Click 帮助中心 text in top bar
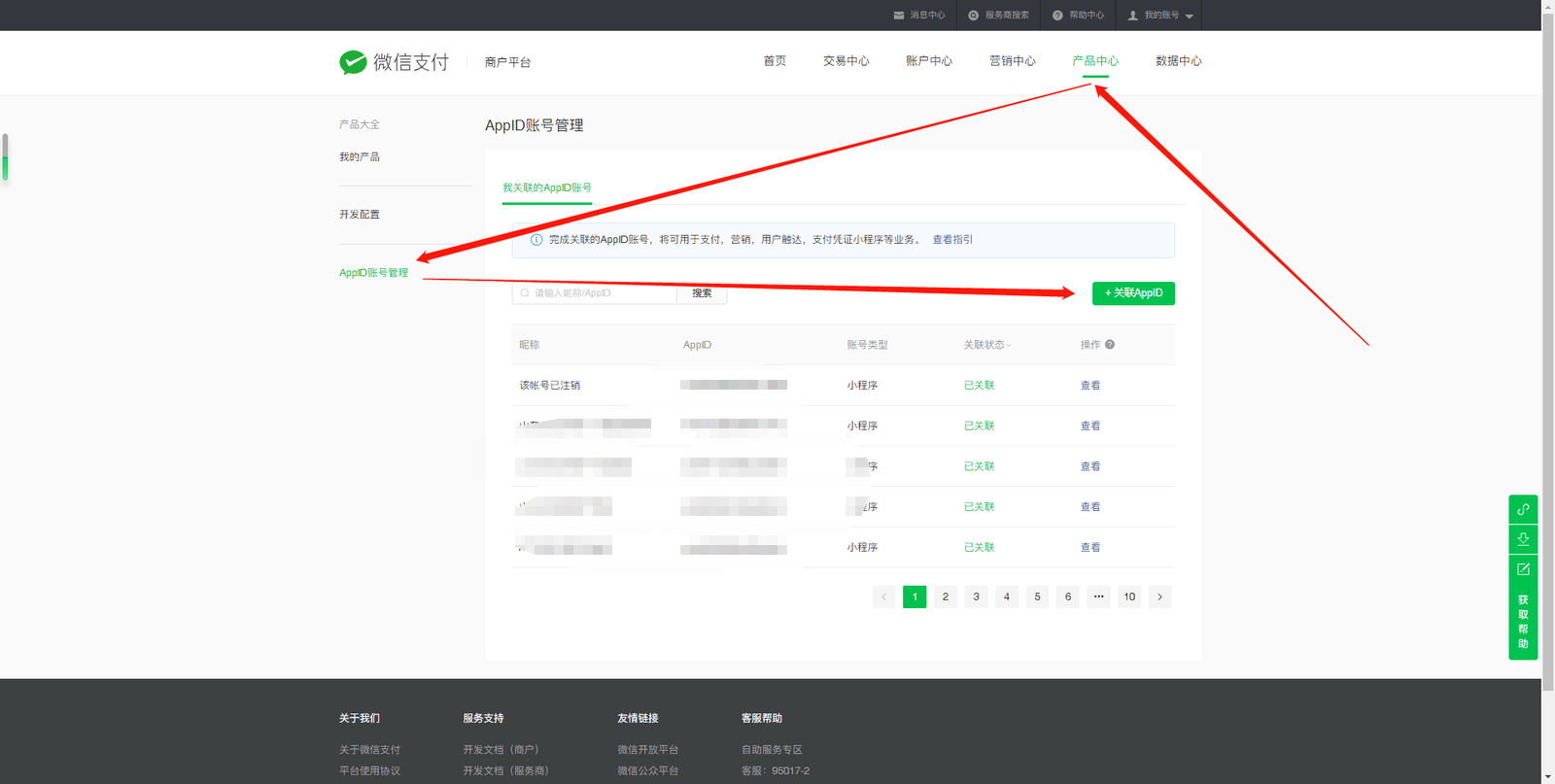The image size is (1555, 784). tap(1087, 16)
